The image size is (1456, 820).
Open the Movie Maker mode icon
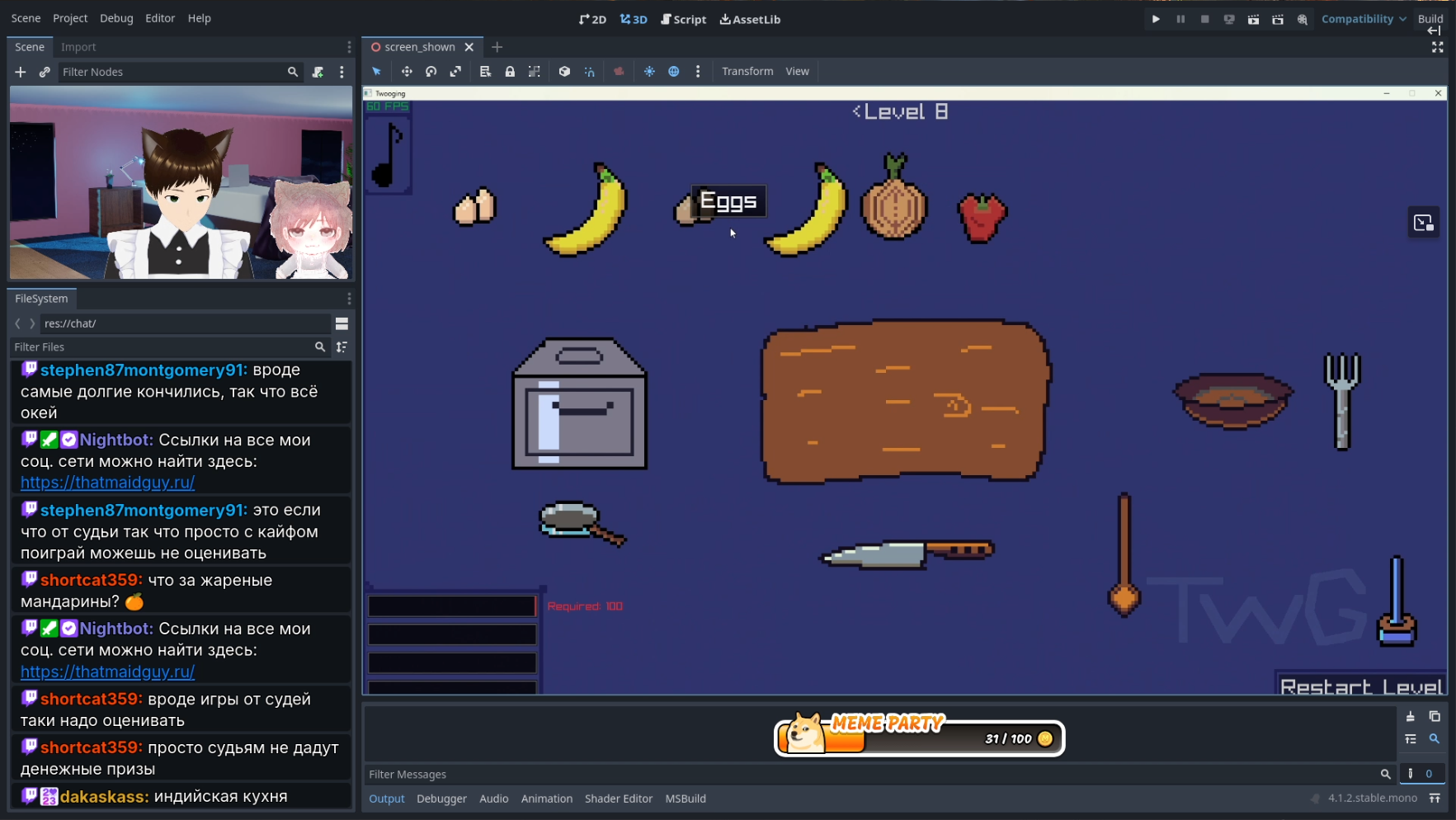(1302, 19)
